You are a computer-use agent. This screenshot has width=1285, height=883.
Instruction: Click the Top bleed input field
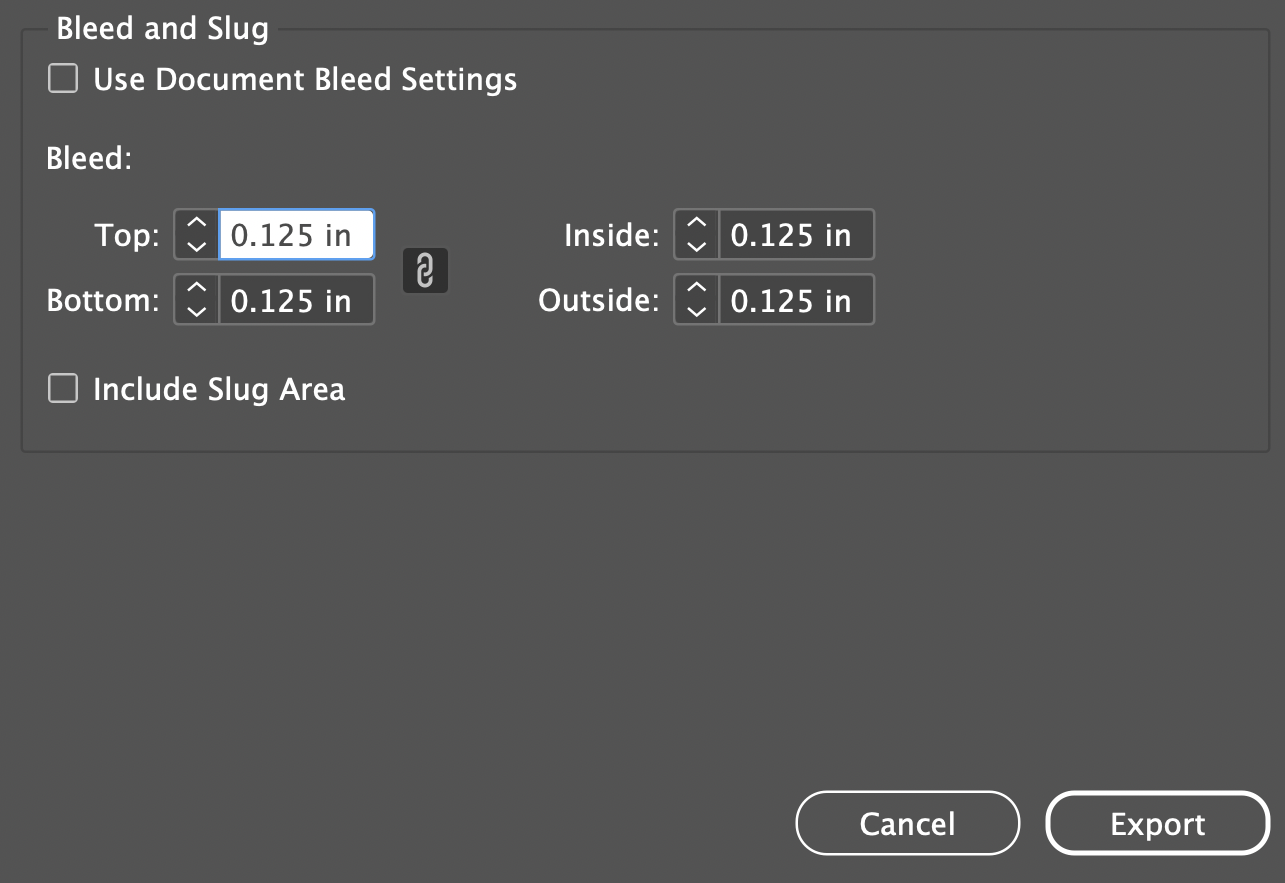coord(296,235)
